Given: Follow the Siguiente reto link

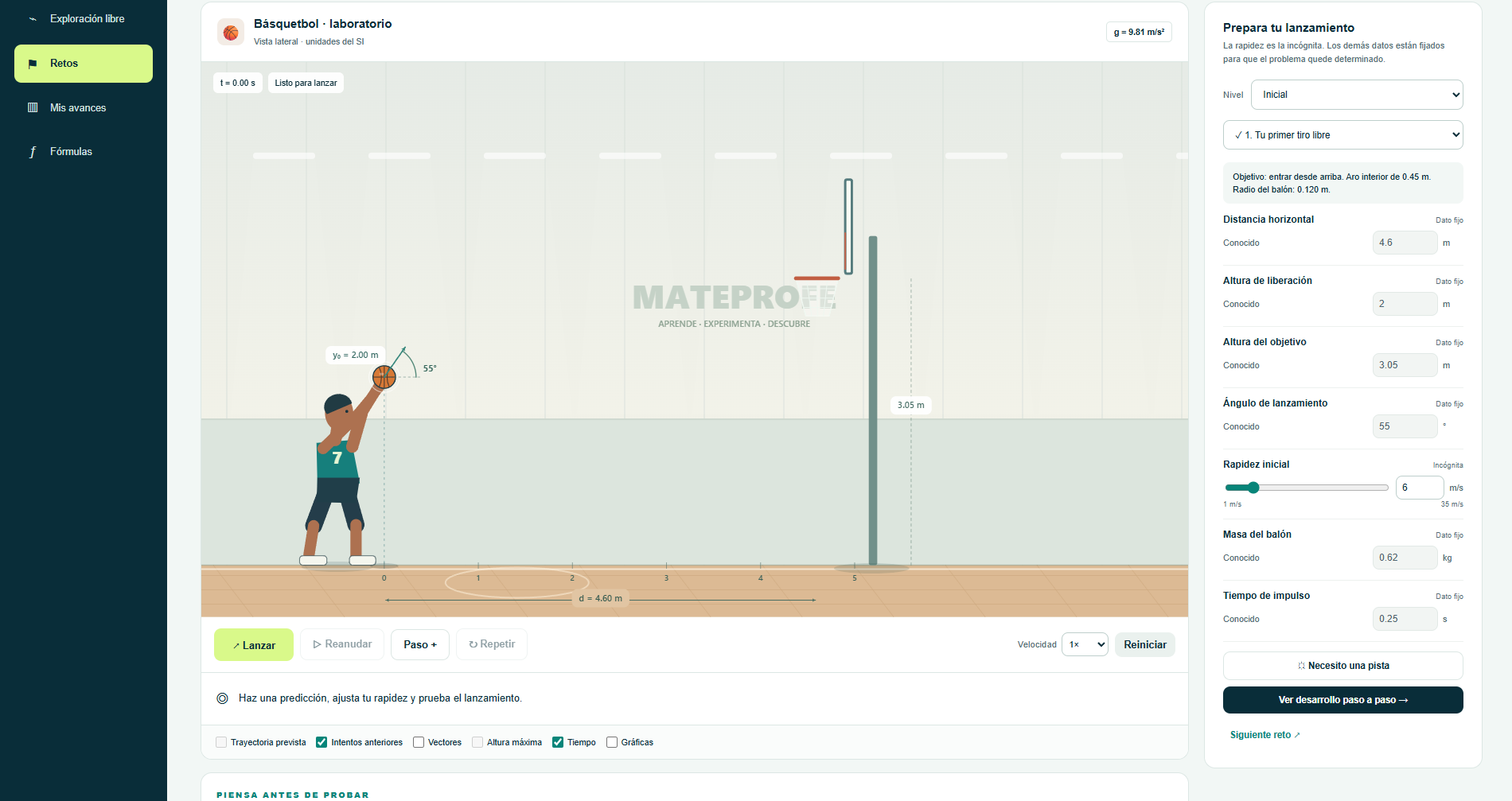Looking at the screenshot, I should tap(1265, 735).
